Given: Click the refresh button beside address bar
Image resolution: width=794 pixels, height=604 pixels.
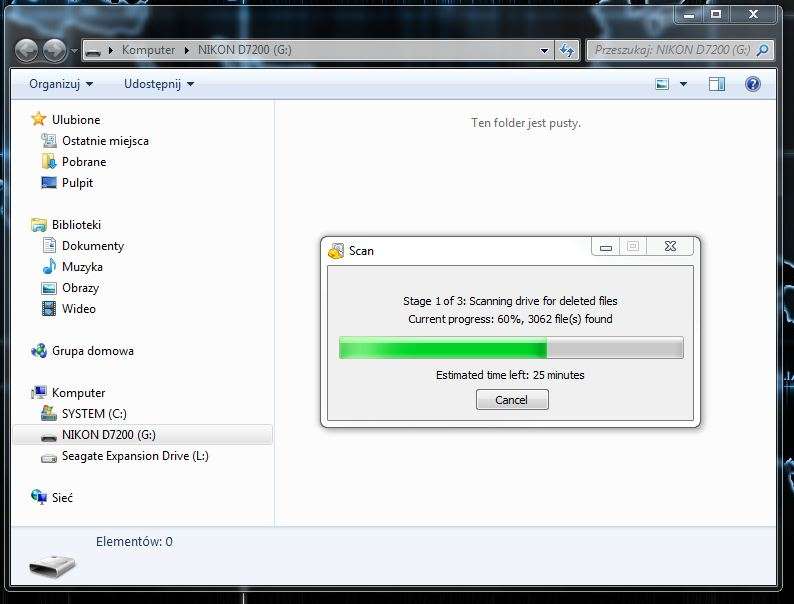Looking at the screenshot, I should tap(567, 50).
